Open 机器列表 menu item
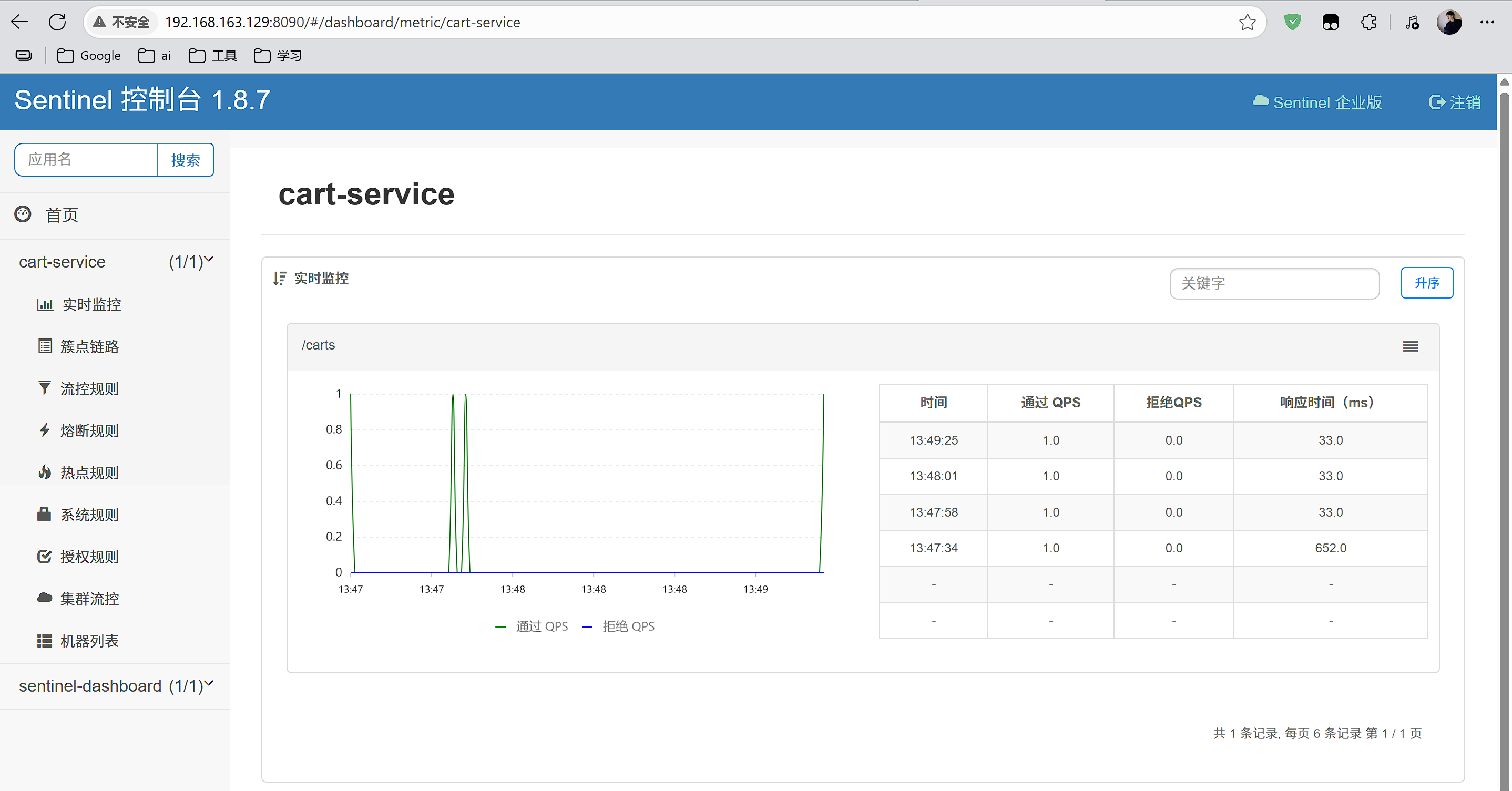1512x791 pixels. [x=89, y=641]
